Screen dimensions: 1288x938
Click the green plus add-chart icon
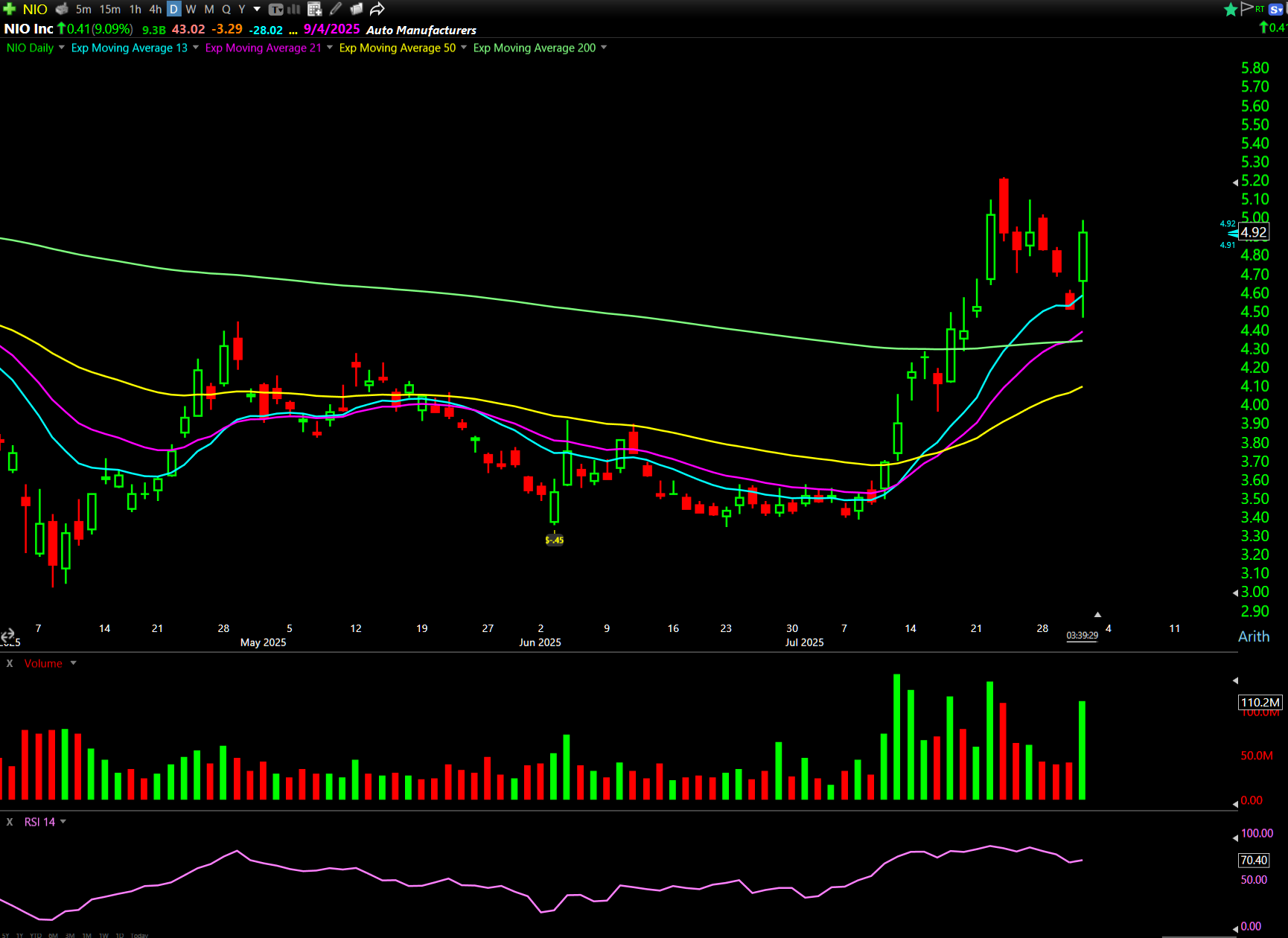(x=9, y=9)
